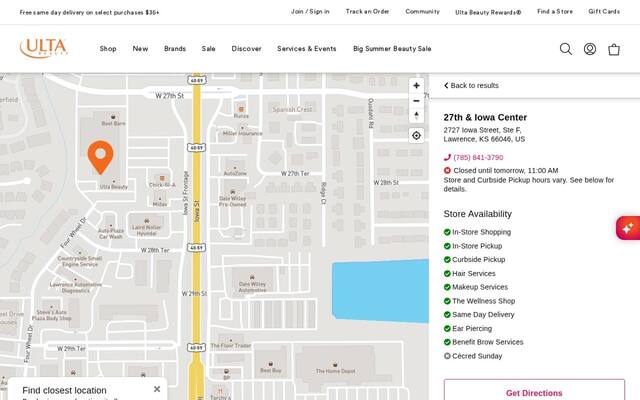Click the AutoZone map marker
This screenshot has height=400, width=640.
(x=235, y=168)
